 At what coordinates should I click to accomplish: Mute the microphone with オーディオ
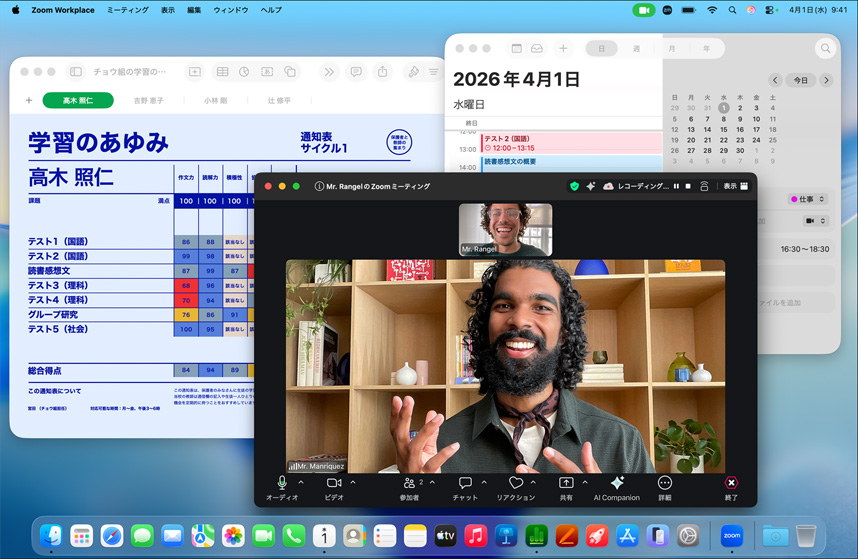[x=282, y=483]
